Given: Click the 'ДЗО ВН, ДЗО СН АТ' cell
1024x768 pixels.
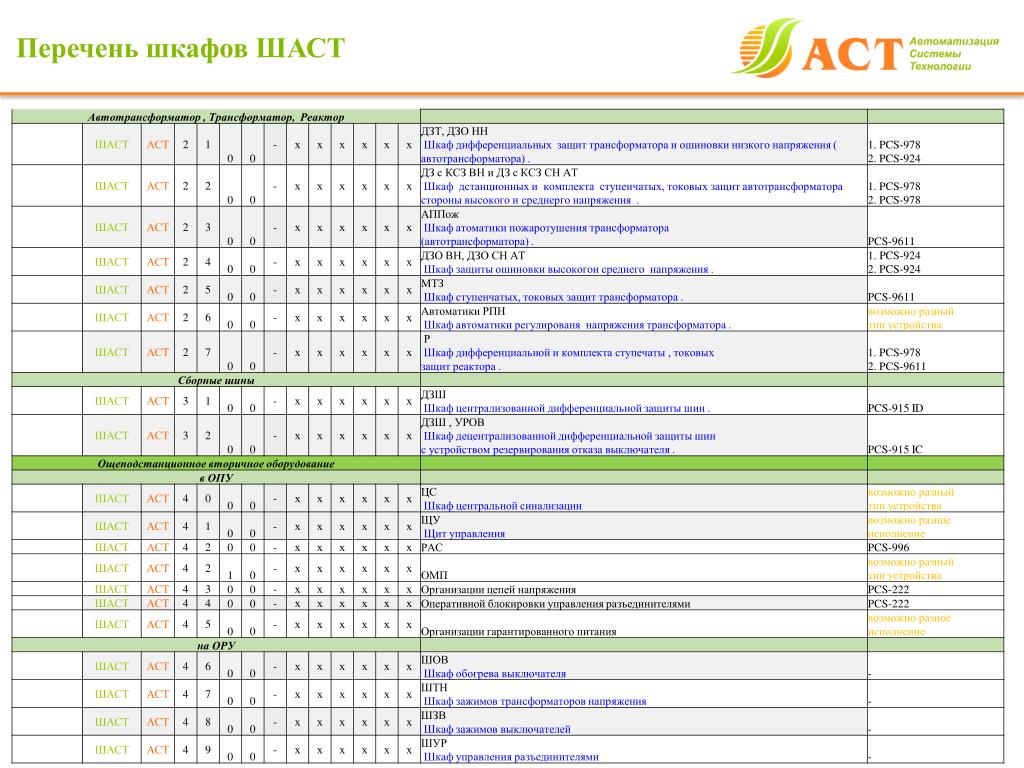Looking at the screenshot, I should 473,255.
